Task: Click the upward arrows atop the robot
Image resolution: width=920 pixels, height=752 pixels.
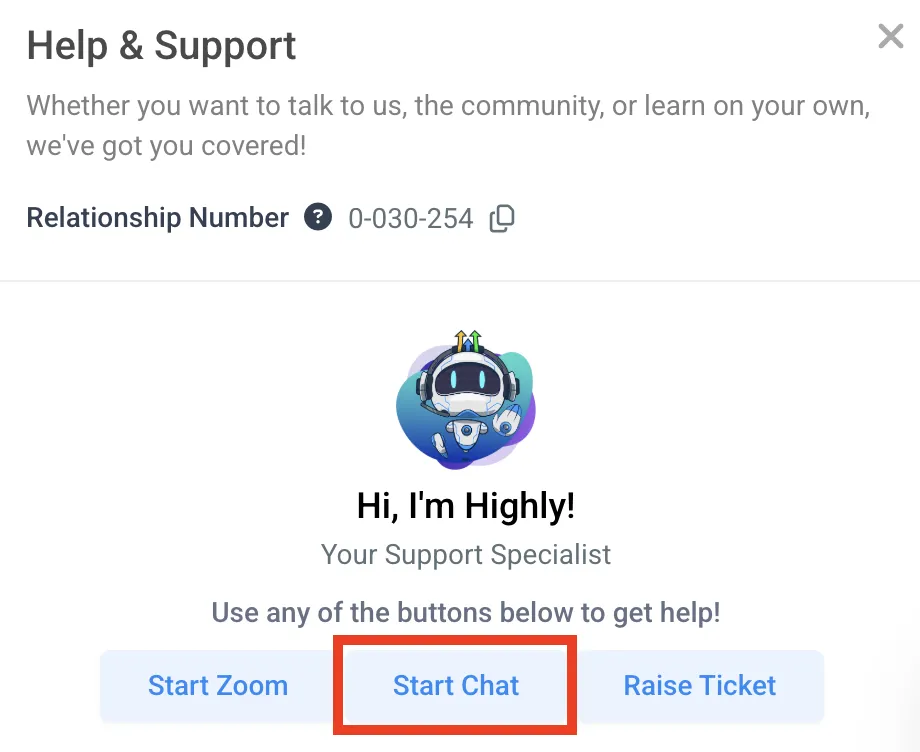Action: (468, 340)
